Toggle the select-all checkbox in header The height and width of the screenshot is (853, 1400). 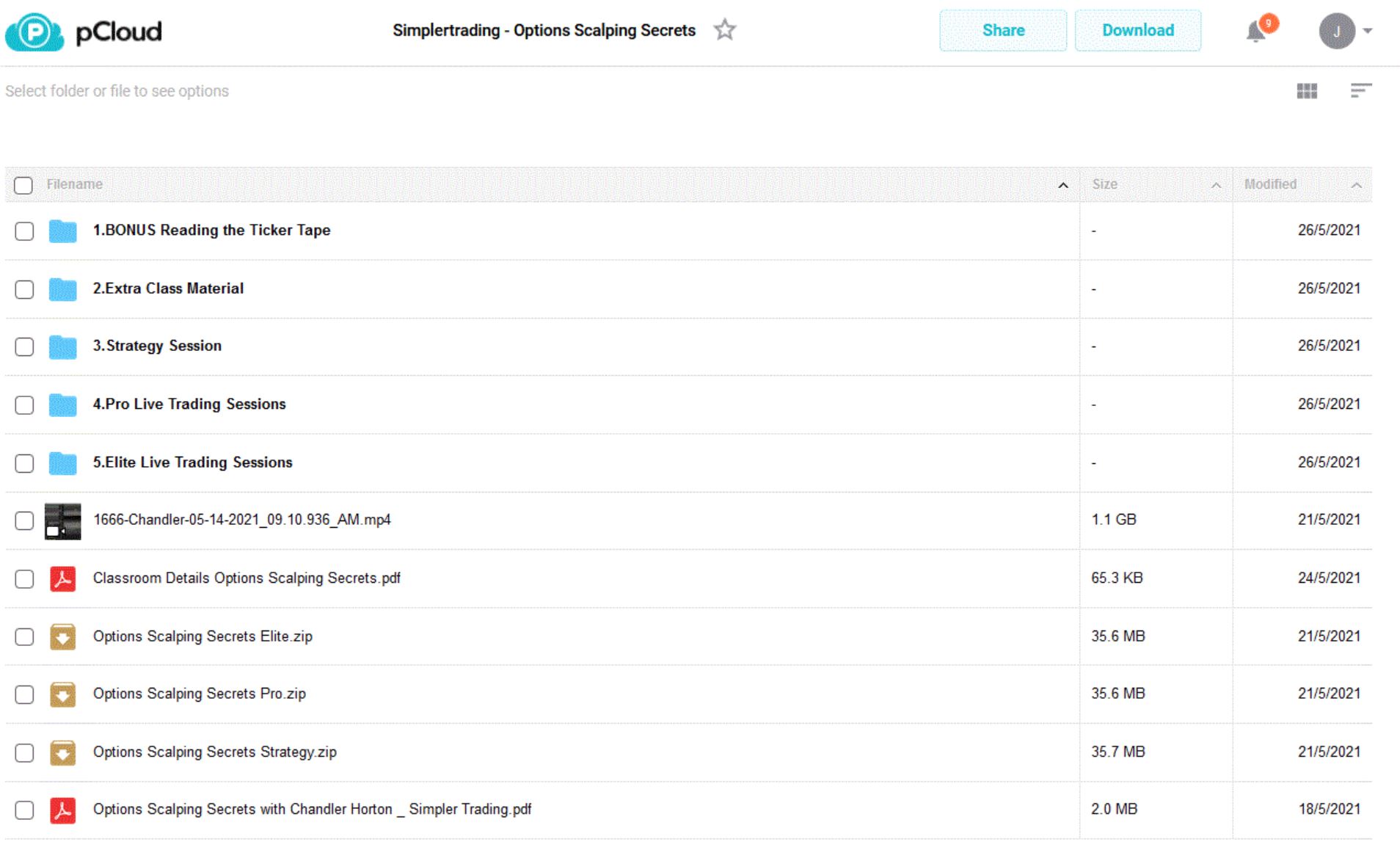tap(23, 185)
